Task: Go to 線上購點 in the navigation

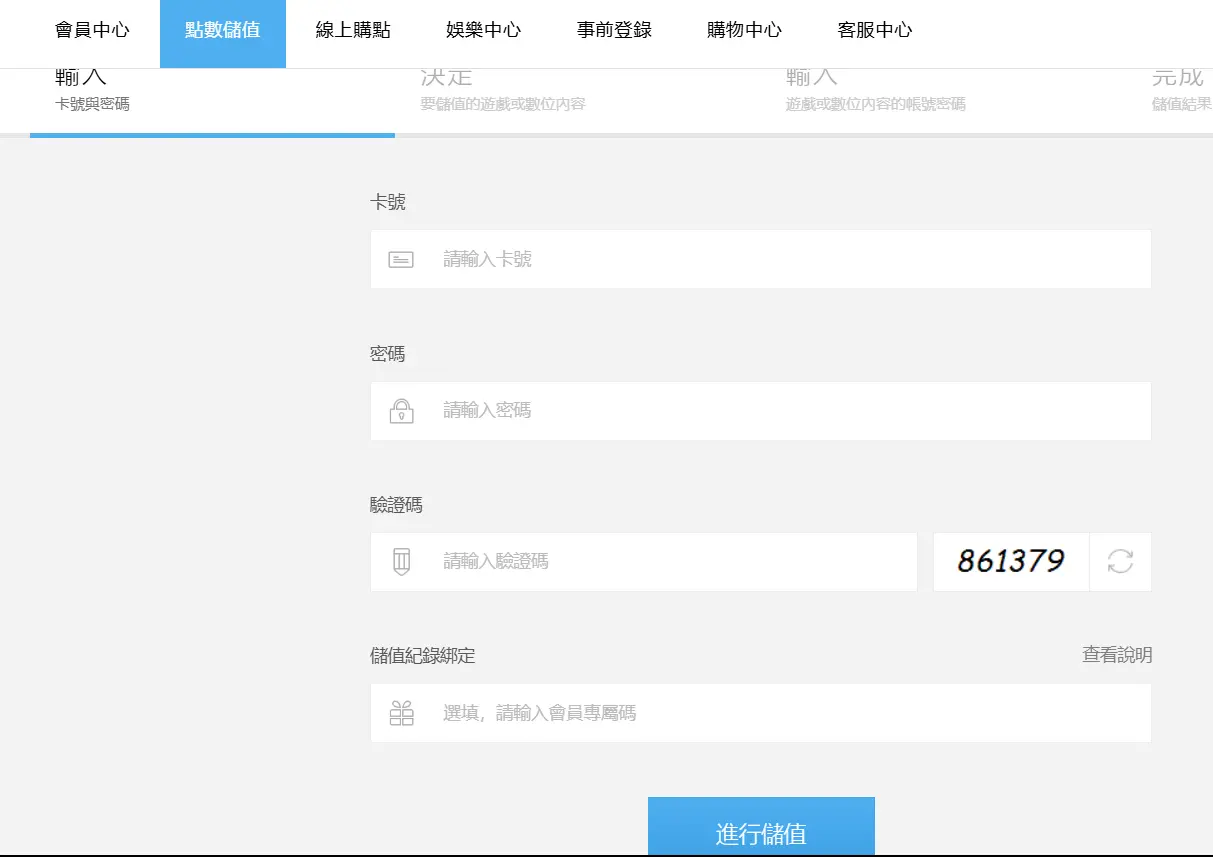Action: tap(353, 30)
